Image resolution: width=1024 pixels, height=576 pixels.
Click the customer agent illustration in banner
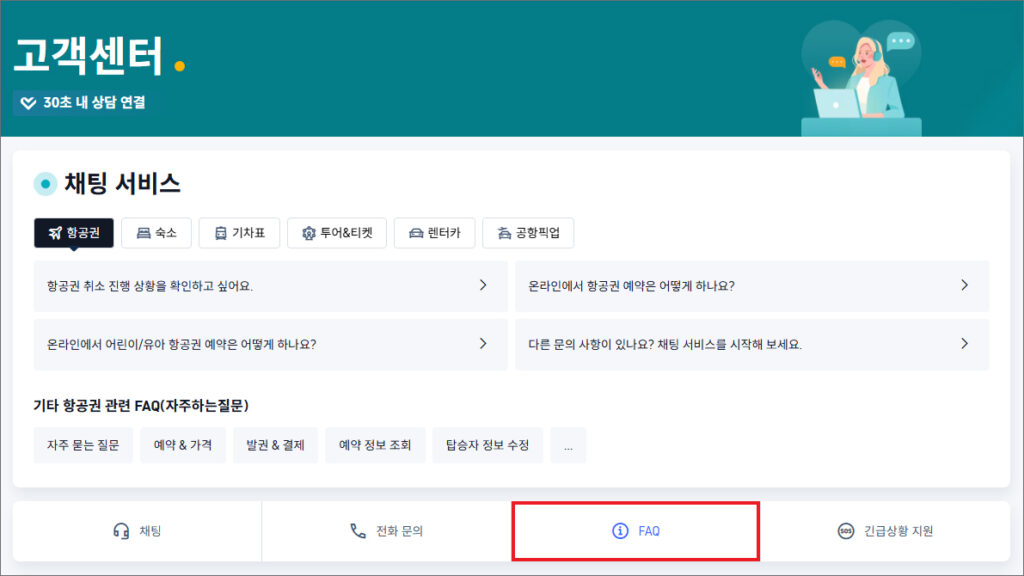pyautogui.click(x=861, y=78)
